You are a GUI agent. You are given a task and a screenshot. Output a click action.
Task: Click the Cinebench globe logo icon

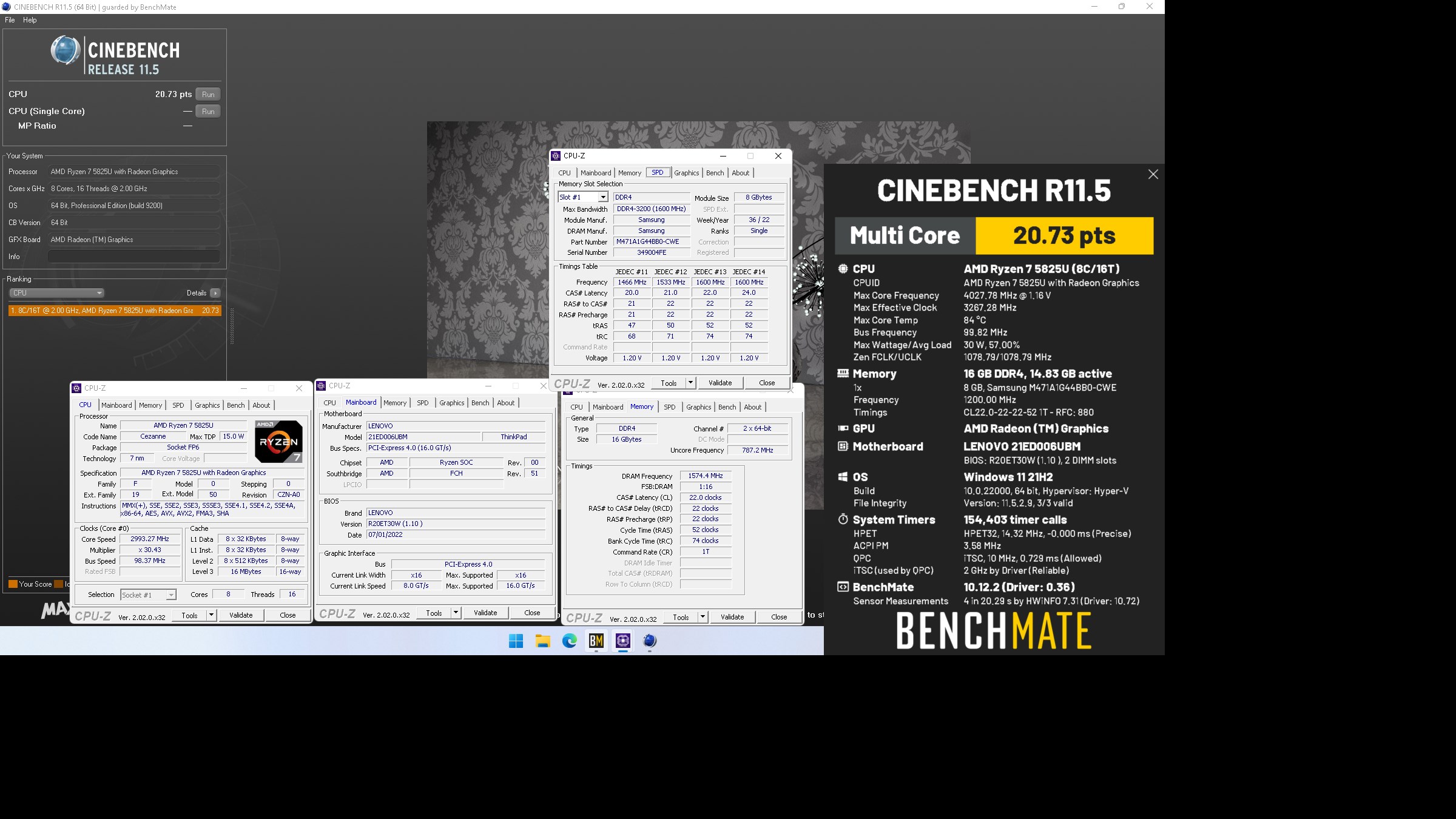click(66, 50)
